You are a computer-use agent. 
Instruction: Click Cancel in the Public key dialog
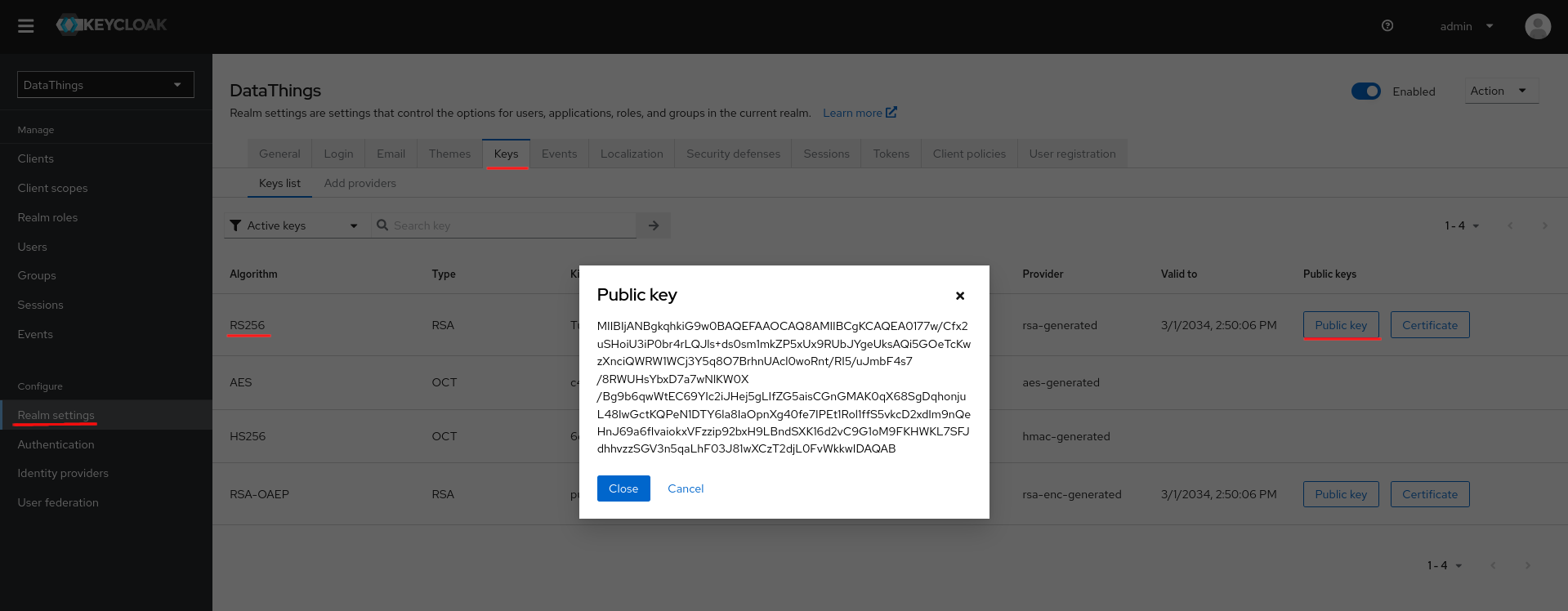tap(686, 488)
